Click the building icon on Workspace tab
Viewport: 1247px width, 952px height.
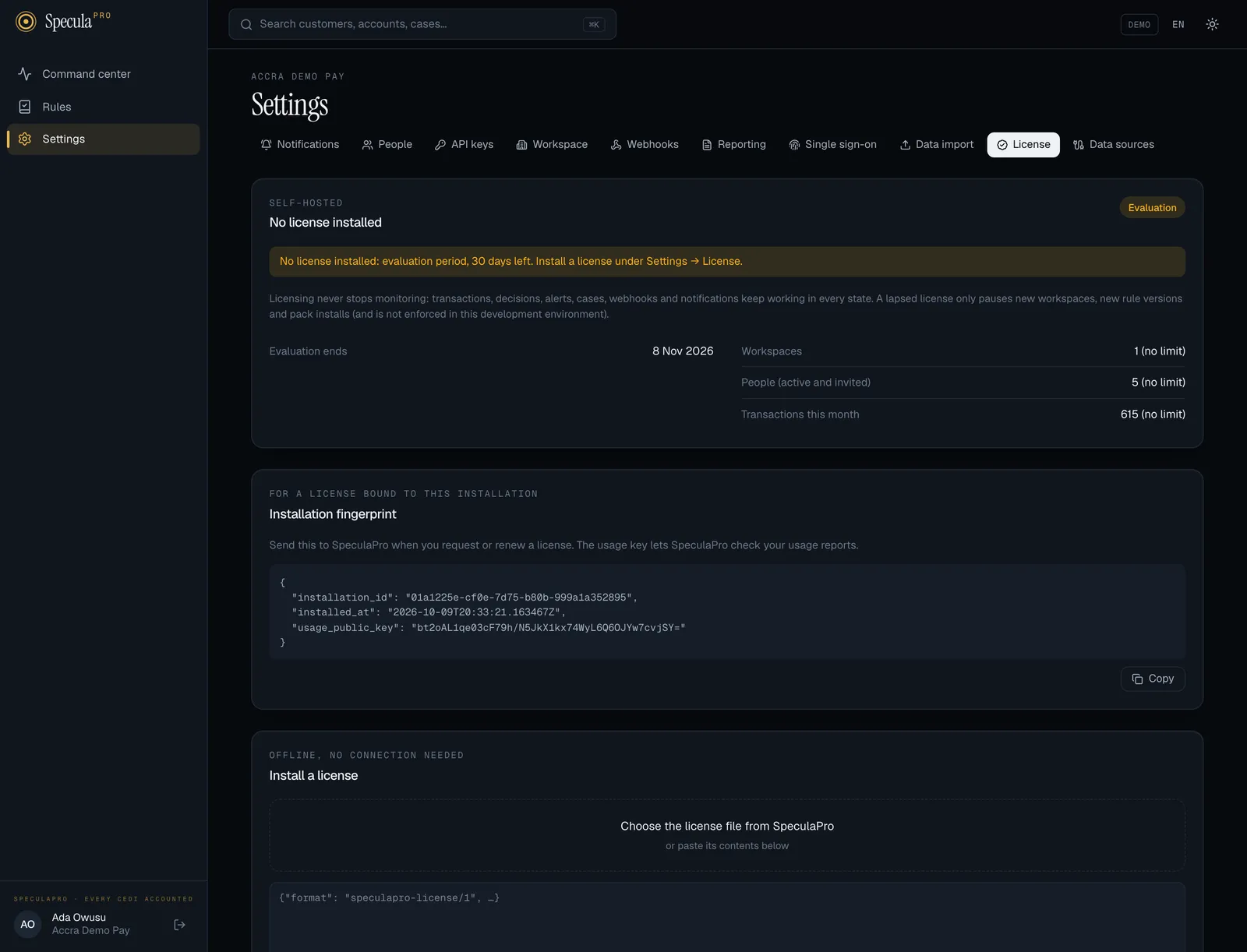coord(522,145)
